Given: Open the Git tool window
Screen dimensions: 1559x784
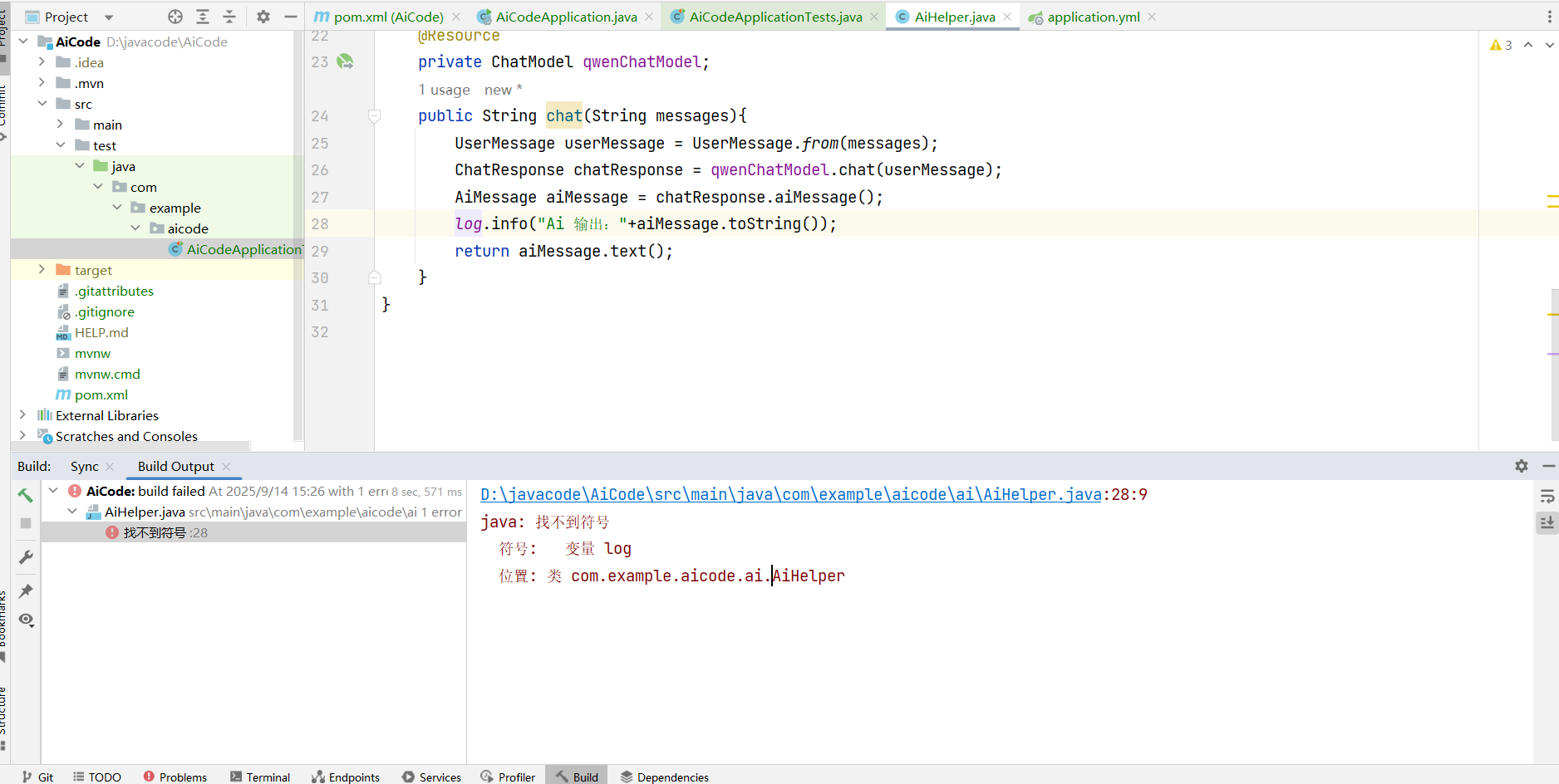Looking at the screenshot, I should point(37,777).
